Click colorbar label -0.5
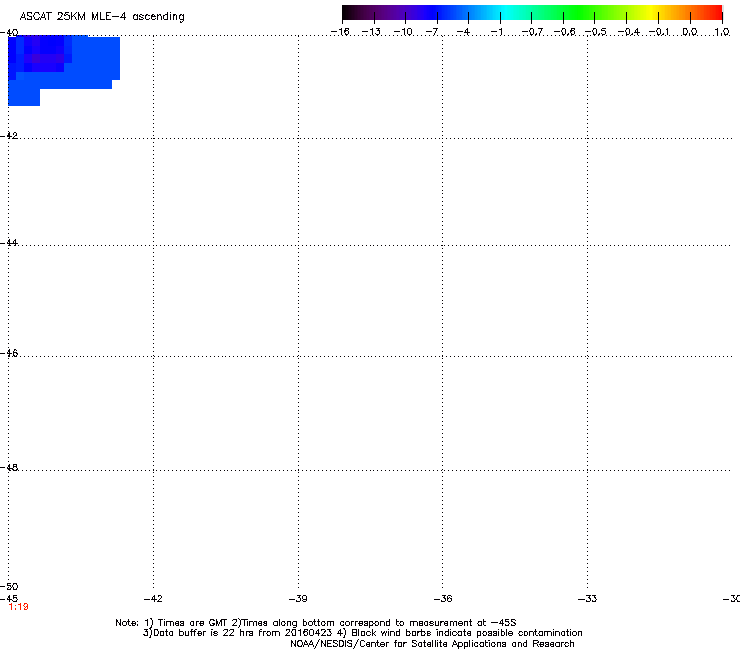Viewport: 740px width, 650px height. [x=596, y=32]
